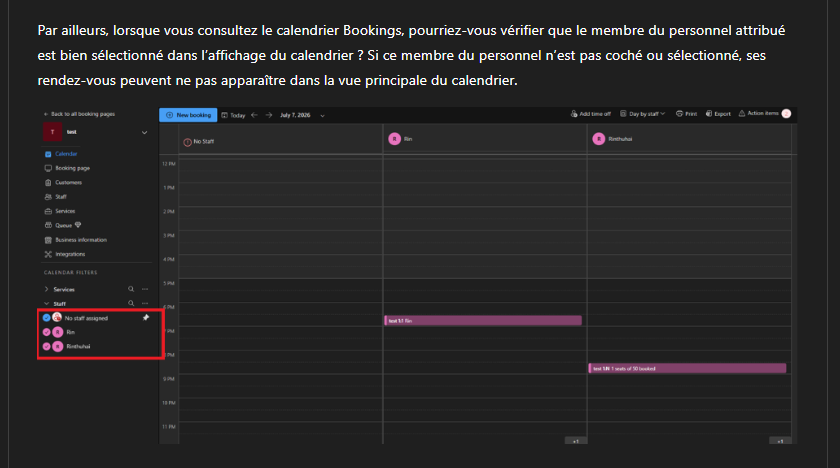Jump to Today in the calendar
This screenshot has height=468, width=840.
233,115
